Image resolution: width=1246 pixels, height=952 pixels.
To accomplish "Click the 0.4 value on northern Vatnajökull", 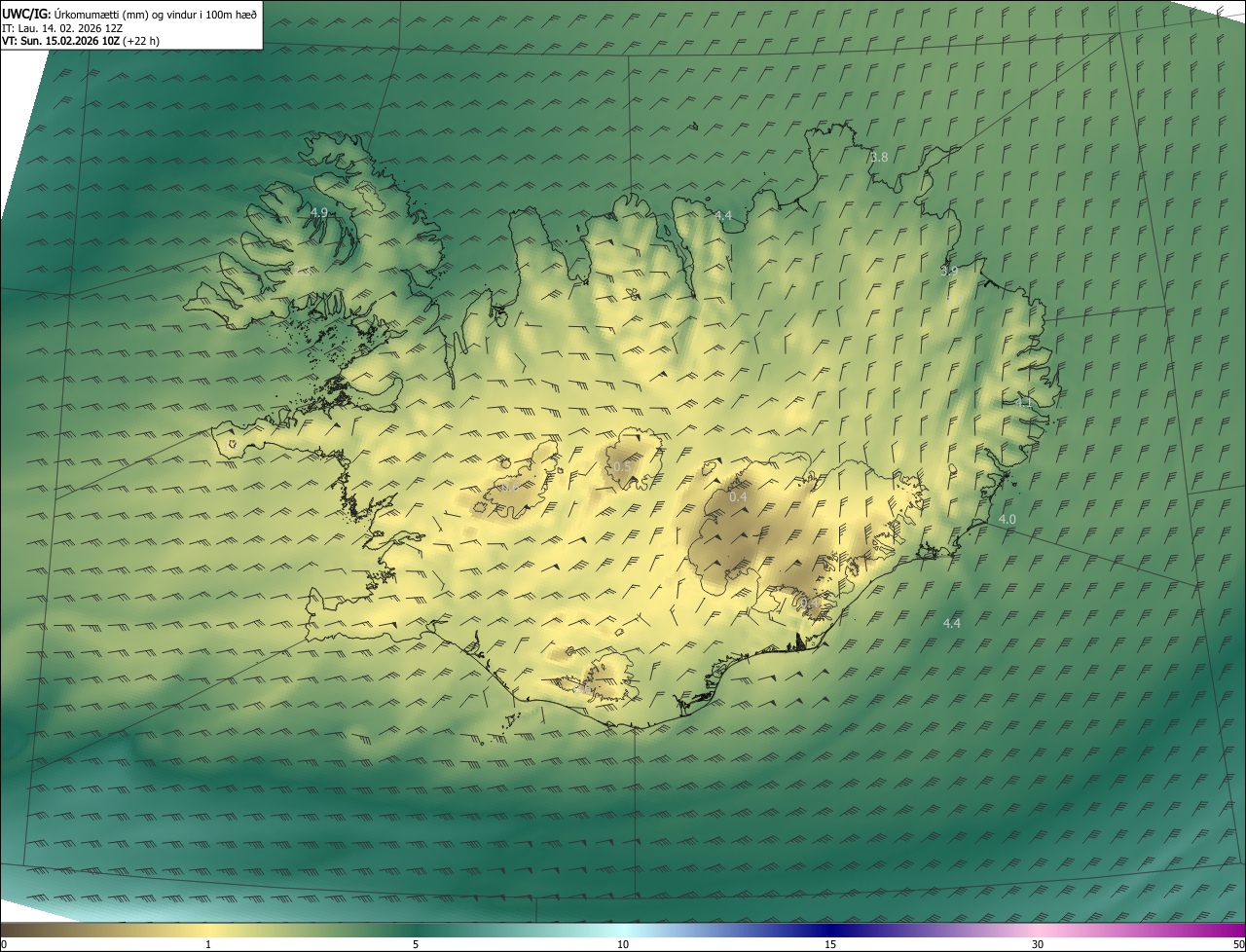I will tap(738, 496).
